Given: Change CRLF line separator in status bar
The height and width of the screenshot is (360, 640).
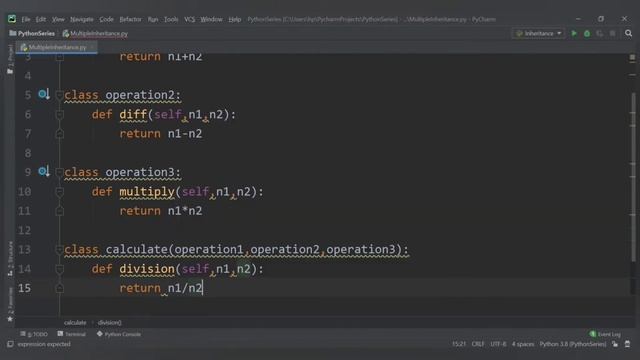Looking at the screenshot, I should point(478,344).
